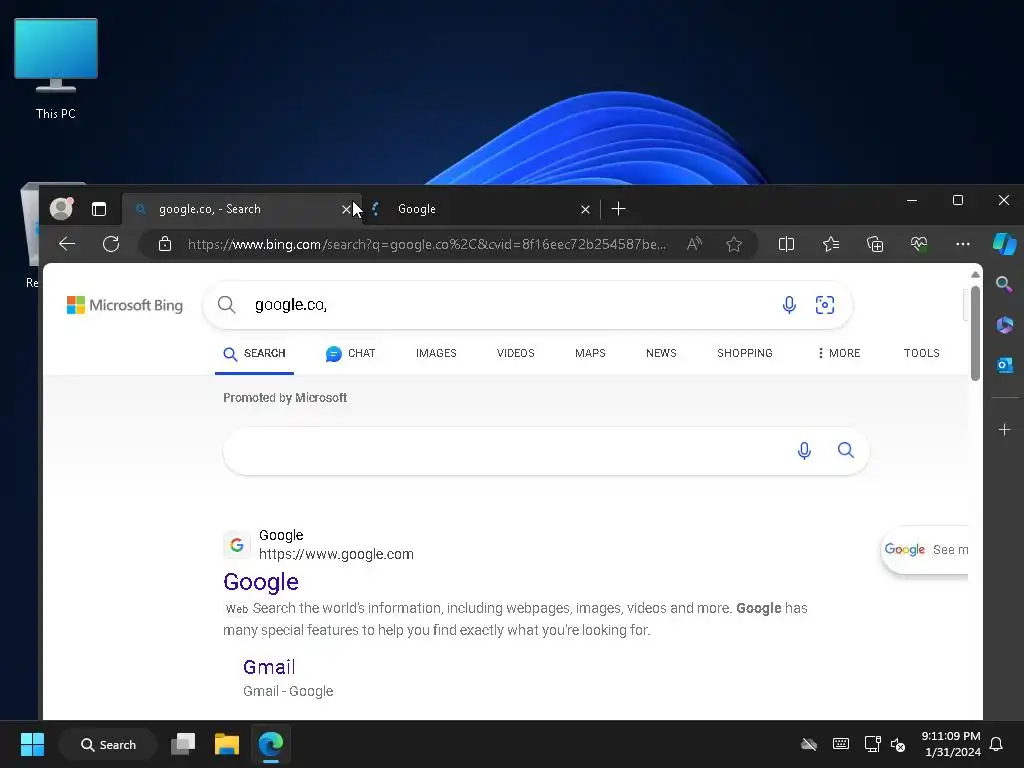Click search icon in promoted search box
This screenshot has height=768, width=1024.
(x=846, y=450)
